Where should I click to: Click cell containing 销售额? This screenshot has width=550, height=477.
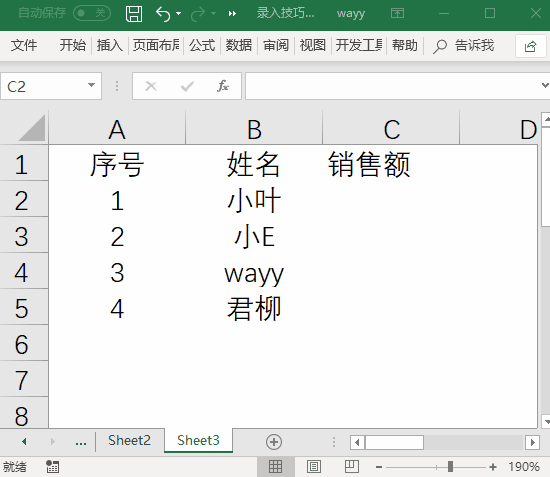(391, 164)
